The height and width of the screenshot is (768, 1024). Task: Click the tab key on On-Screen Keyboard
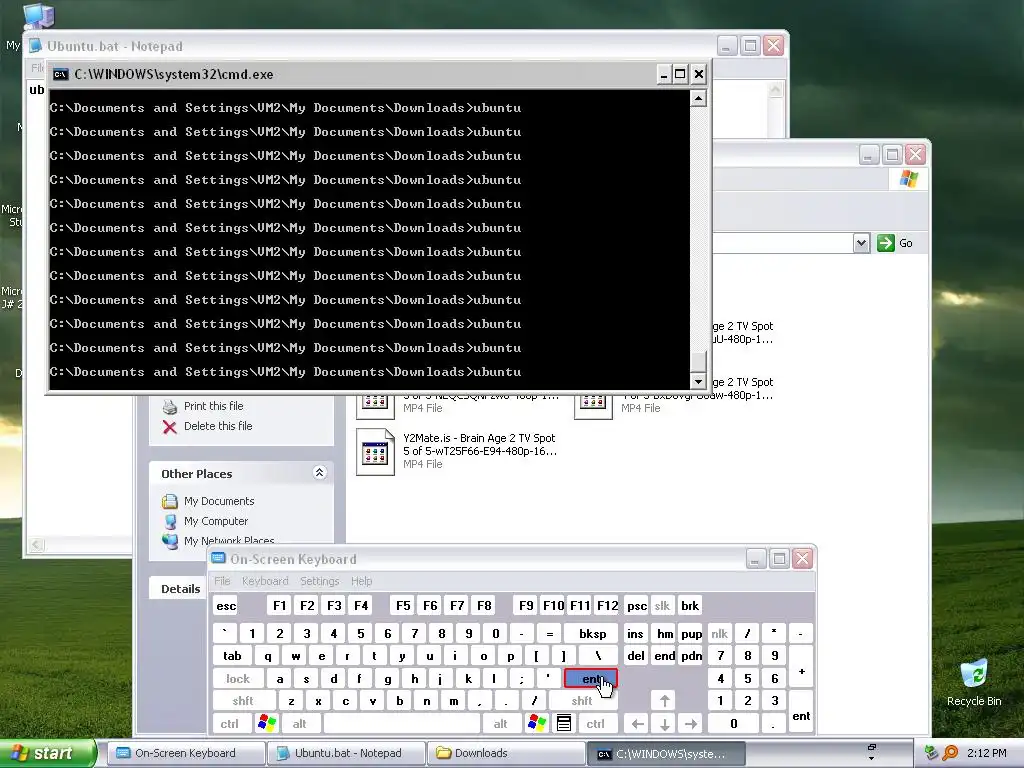coord(232,656)
